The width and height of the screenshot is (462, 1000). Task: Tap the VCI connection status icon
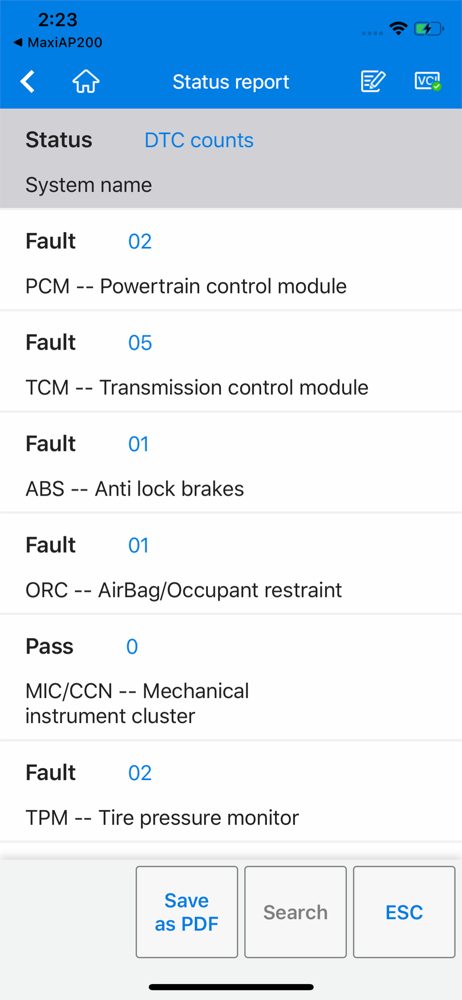click(428, 82)
